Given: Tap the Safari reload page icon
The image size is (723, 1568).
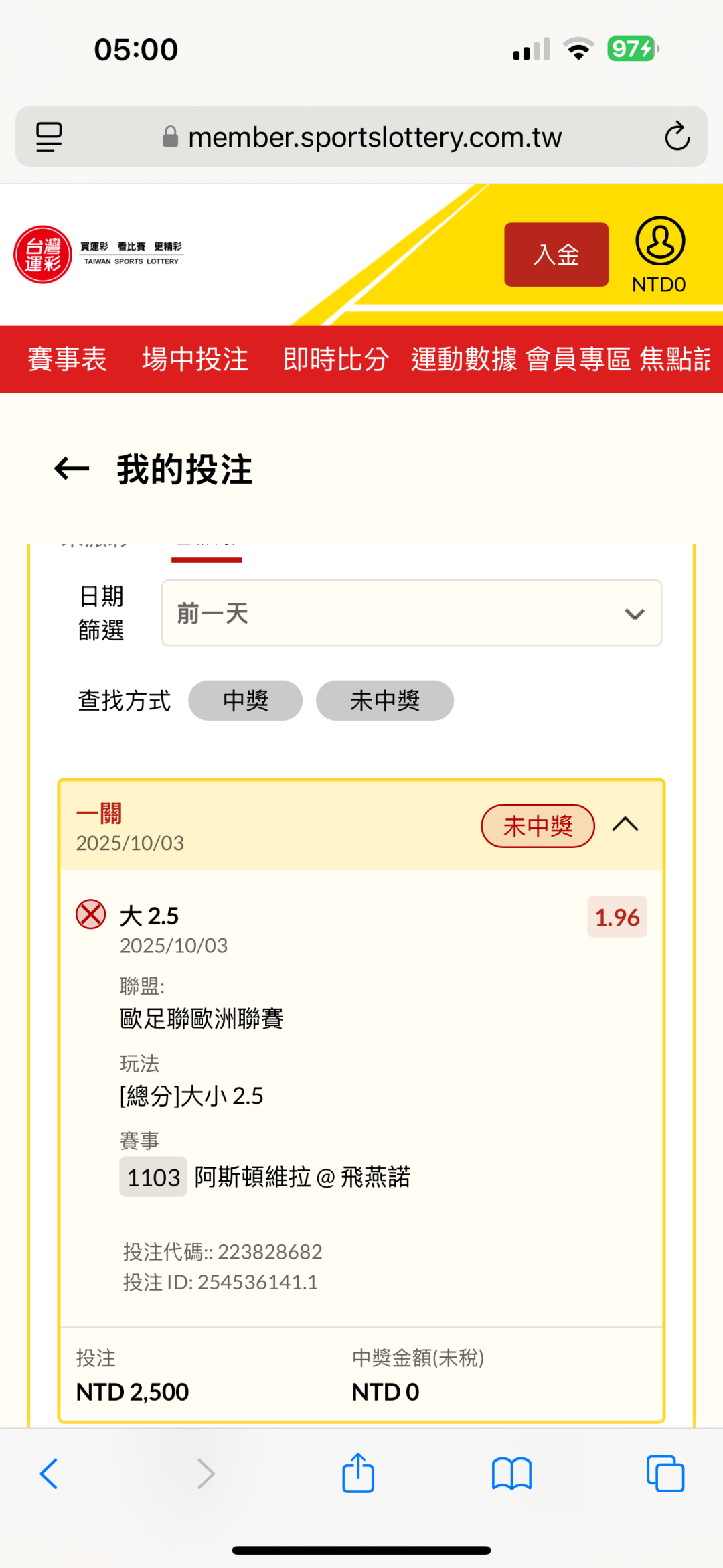Looking at the screenshot, I should pos(677,137).
